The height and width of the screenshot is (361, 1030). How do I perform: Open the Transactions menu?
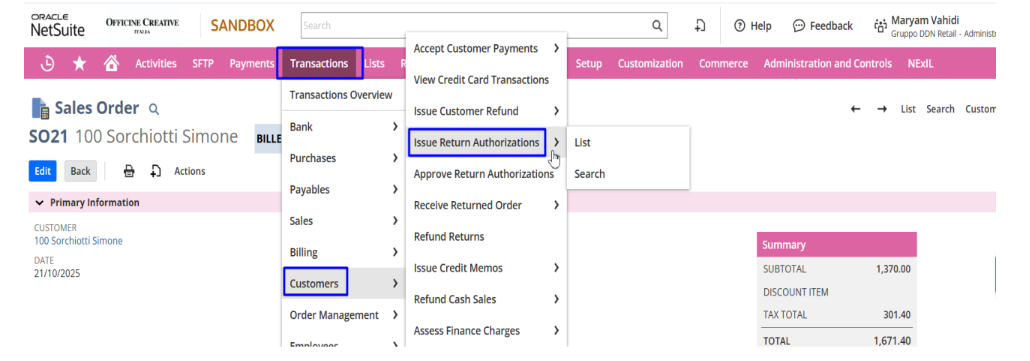(x=319, y=64)
